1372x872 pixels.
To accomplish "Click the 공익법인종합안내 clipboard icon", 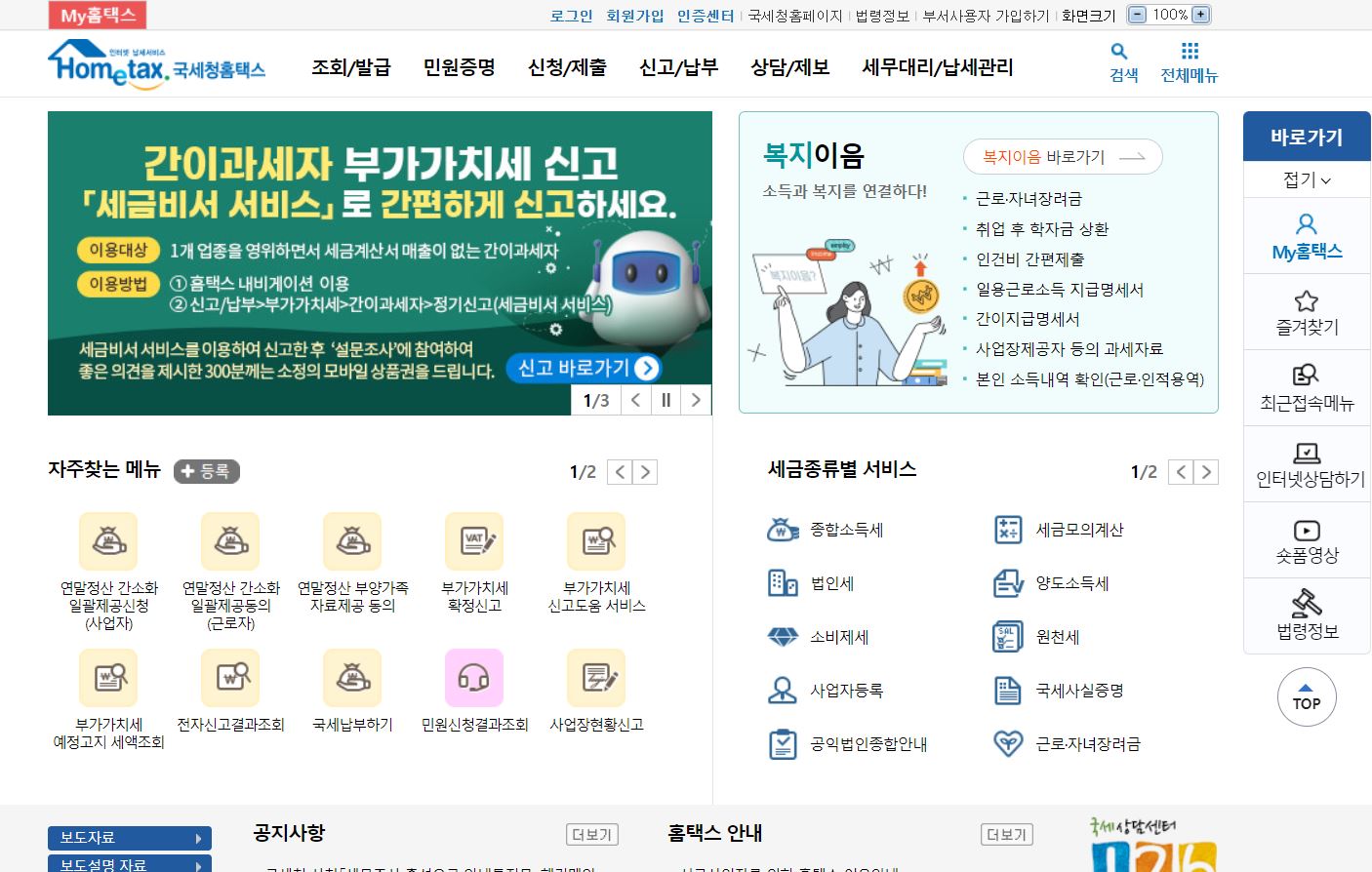I will [x=783, y=744].
